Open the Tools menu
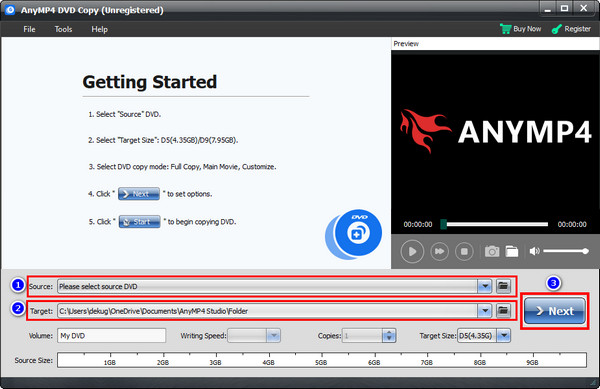The width and height of the screenshot is (600, 389). pos(63,29)
